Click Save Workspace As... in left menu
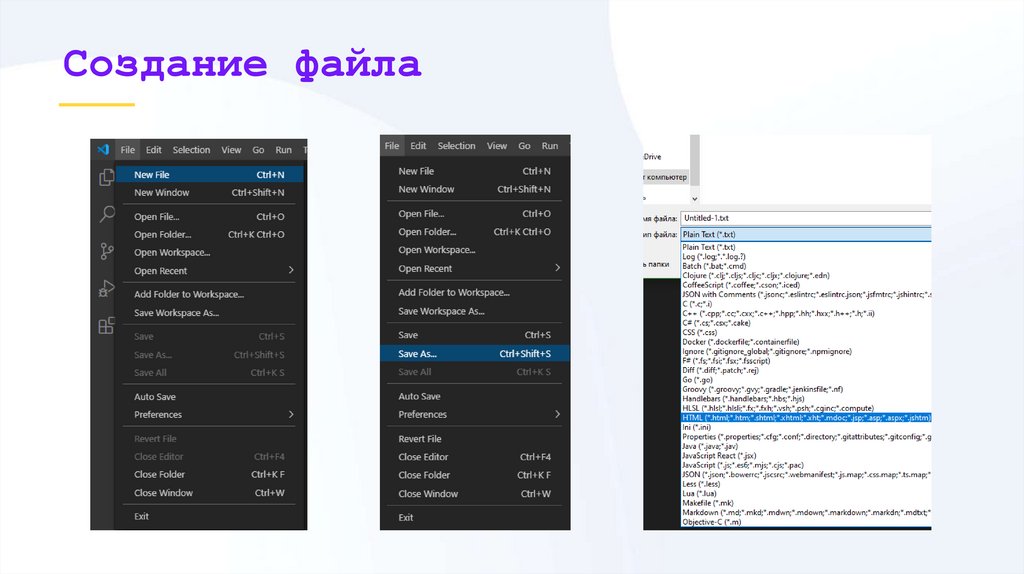The width and height of the screenshot is (1024, 574). 210,313
